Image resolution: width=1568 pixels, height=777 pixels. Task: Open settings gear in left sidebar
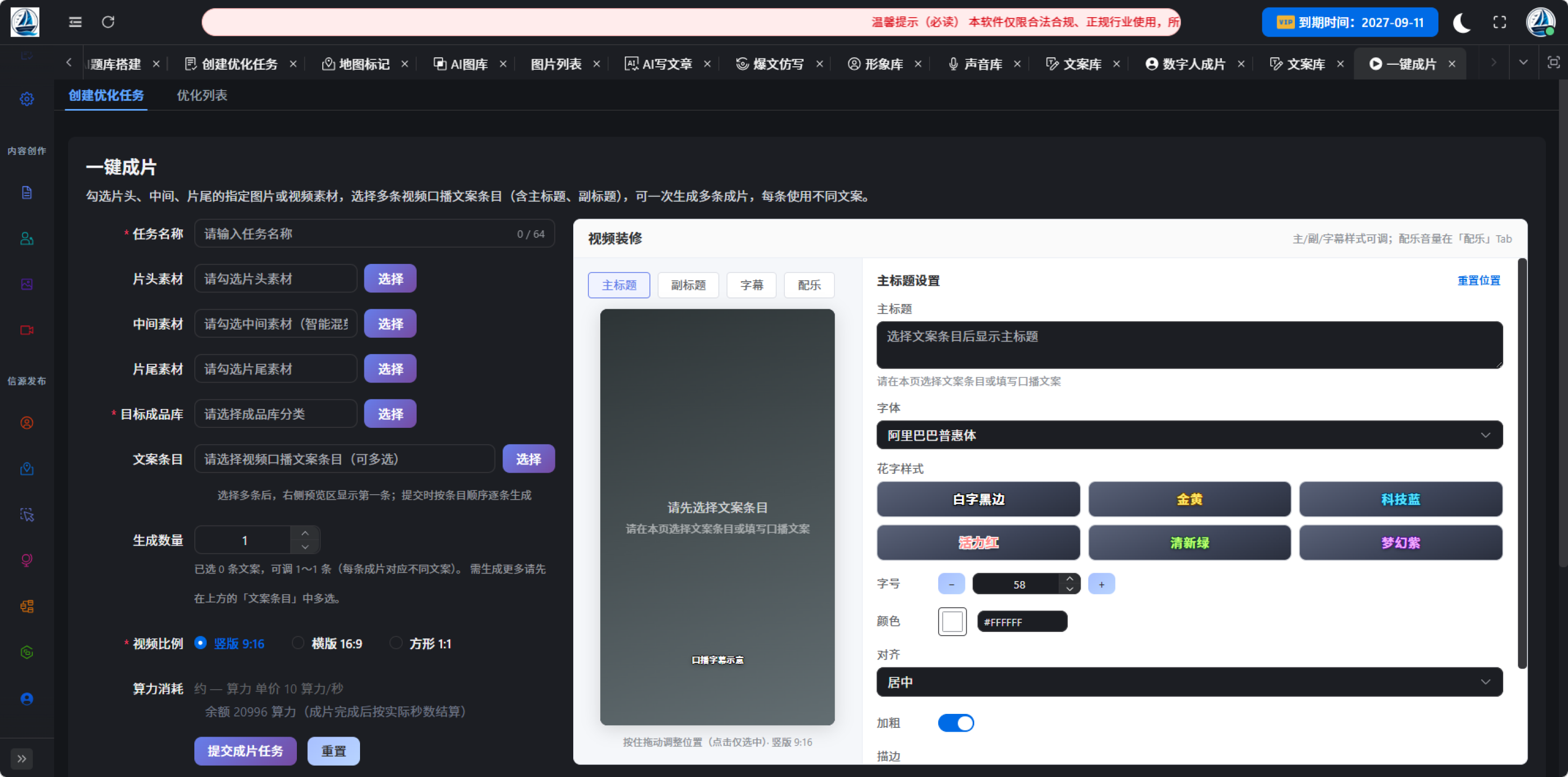click(x=27, y=99)
